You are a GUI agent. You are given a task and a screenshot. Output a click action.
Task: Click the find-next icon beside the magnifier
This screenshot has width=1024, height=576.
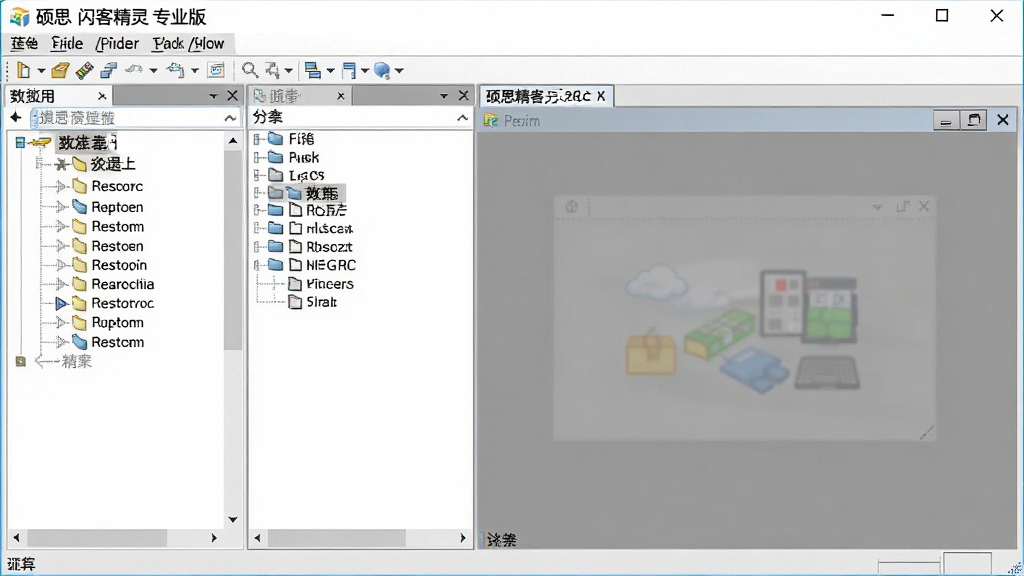(272, 70)
